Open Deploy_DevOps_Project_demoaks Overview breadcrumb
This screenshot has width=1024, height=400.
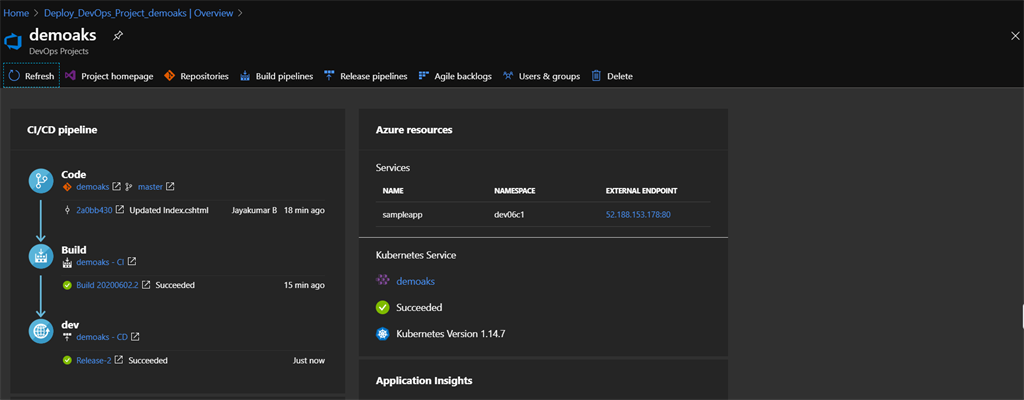coord(136,12)
